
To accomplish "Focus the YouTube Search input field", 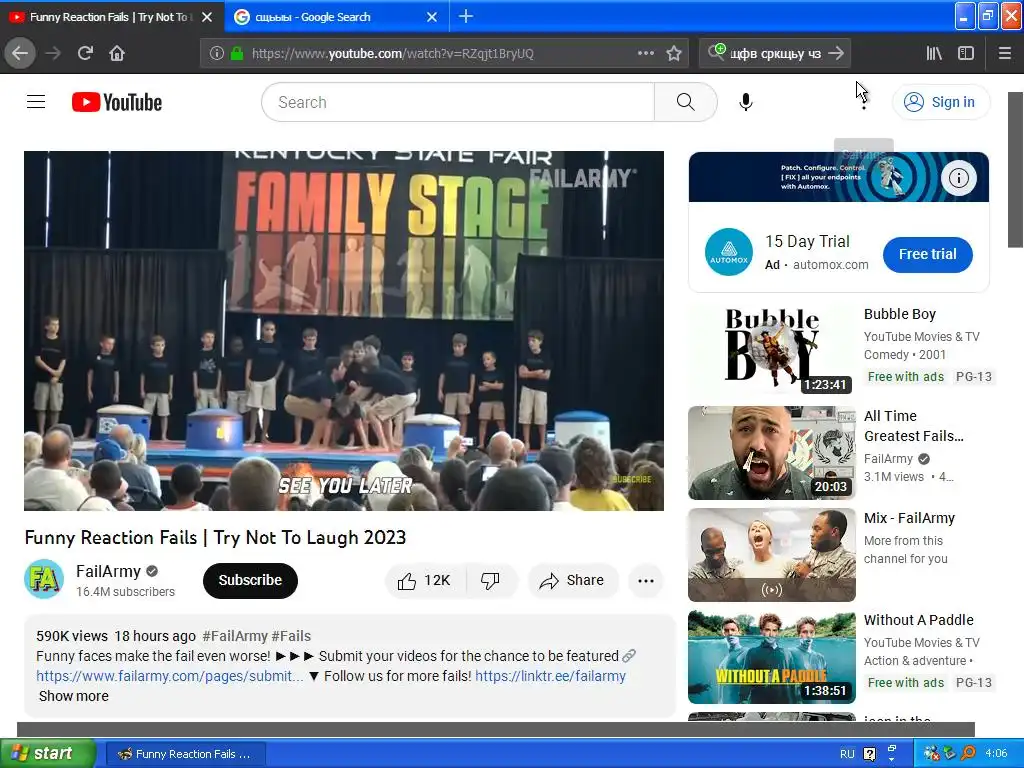I will pos(458,102).
